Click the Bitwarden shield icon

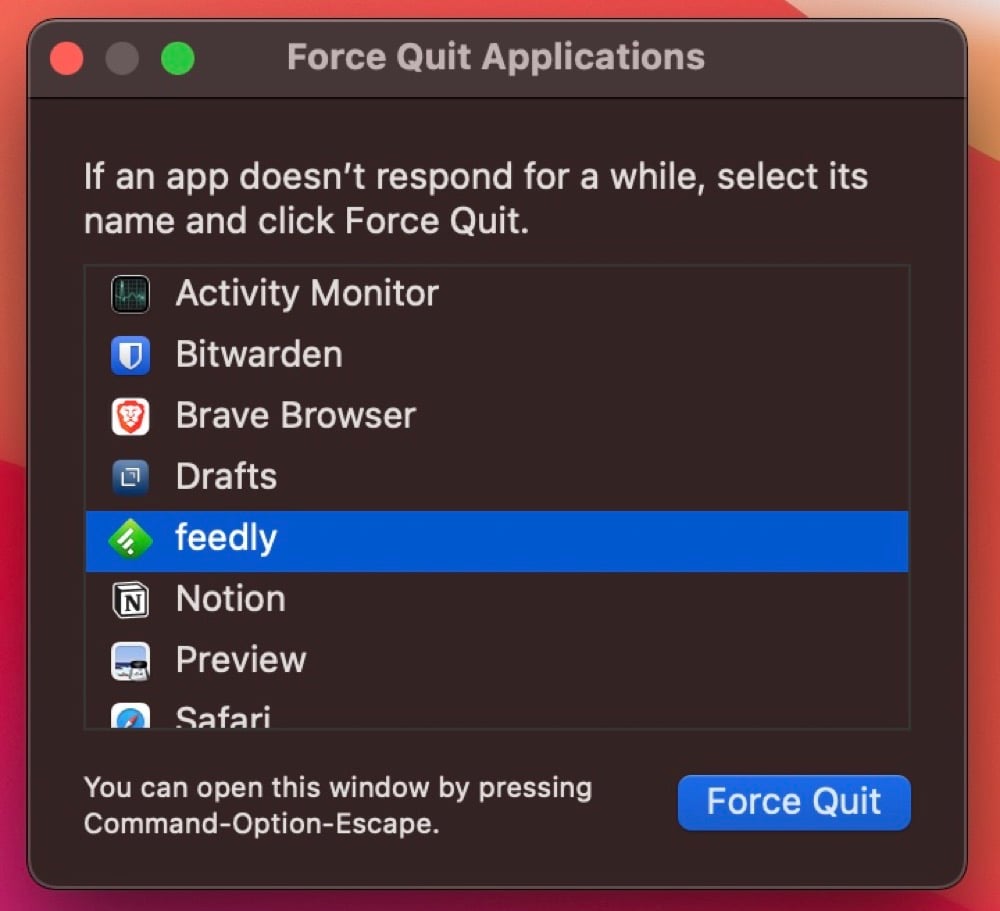pyautogui.click(x=130, y=355)
